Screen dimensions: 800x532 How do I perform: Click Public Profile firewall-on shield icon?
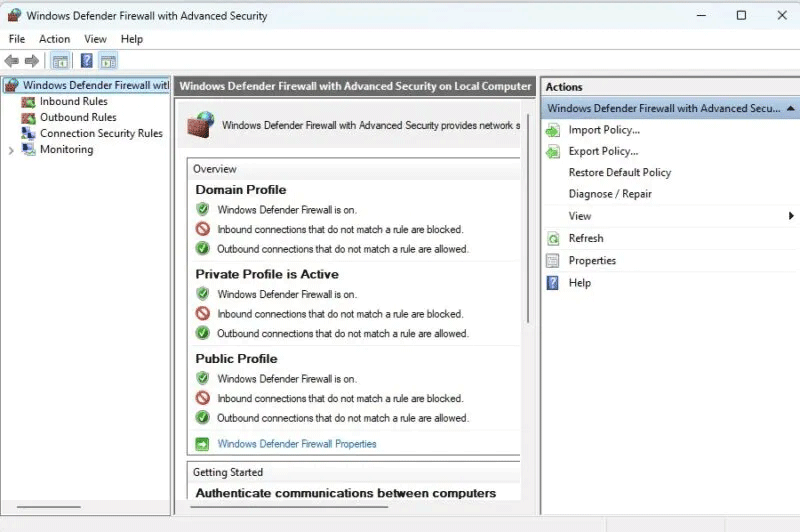(203, 378)
